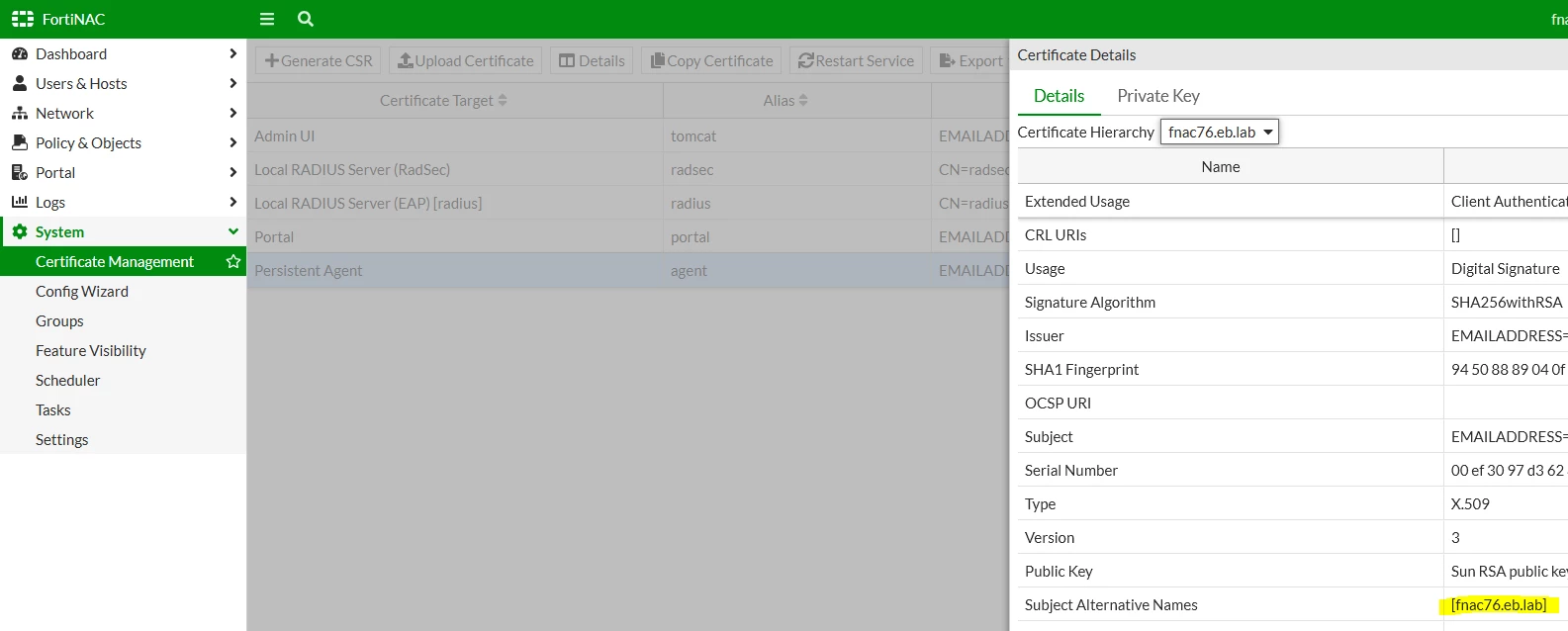Image resolution: width=1568 pixels, height=631 pixels.
Task: Switch to the Details tab
Action: click(1059, 96)
